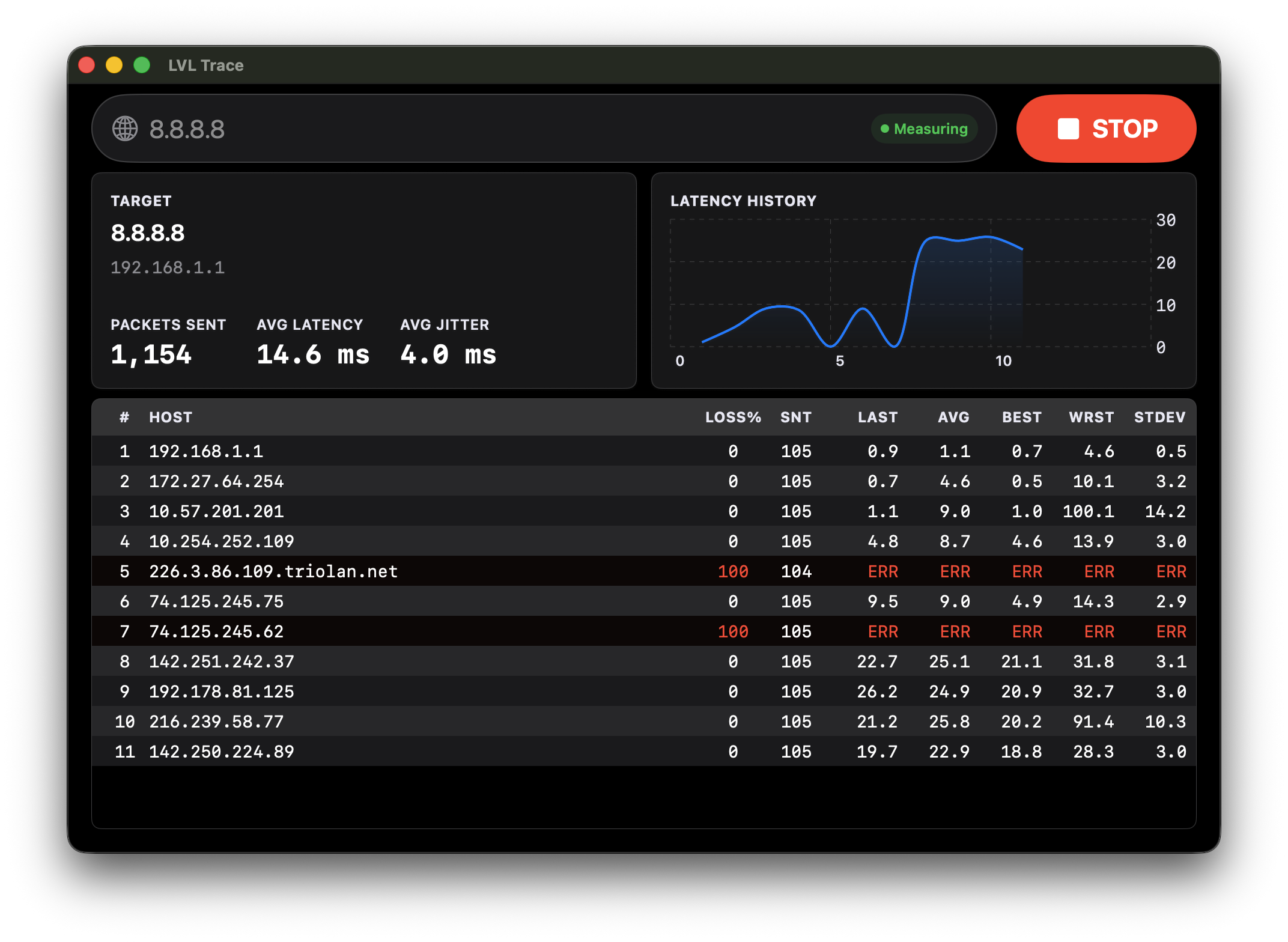The width and height of the screenshot is (1288, 942).
Task: Click the green Measuring status badge
Action: (x=924, y=129)
